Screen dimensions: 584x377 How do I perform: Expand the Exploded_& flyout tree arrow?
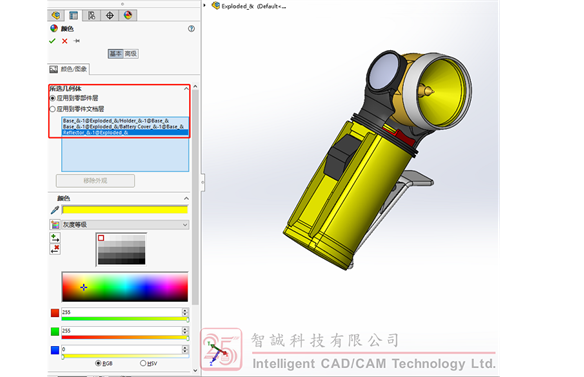204,5
